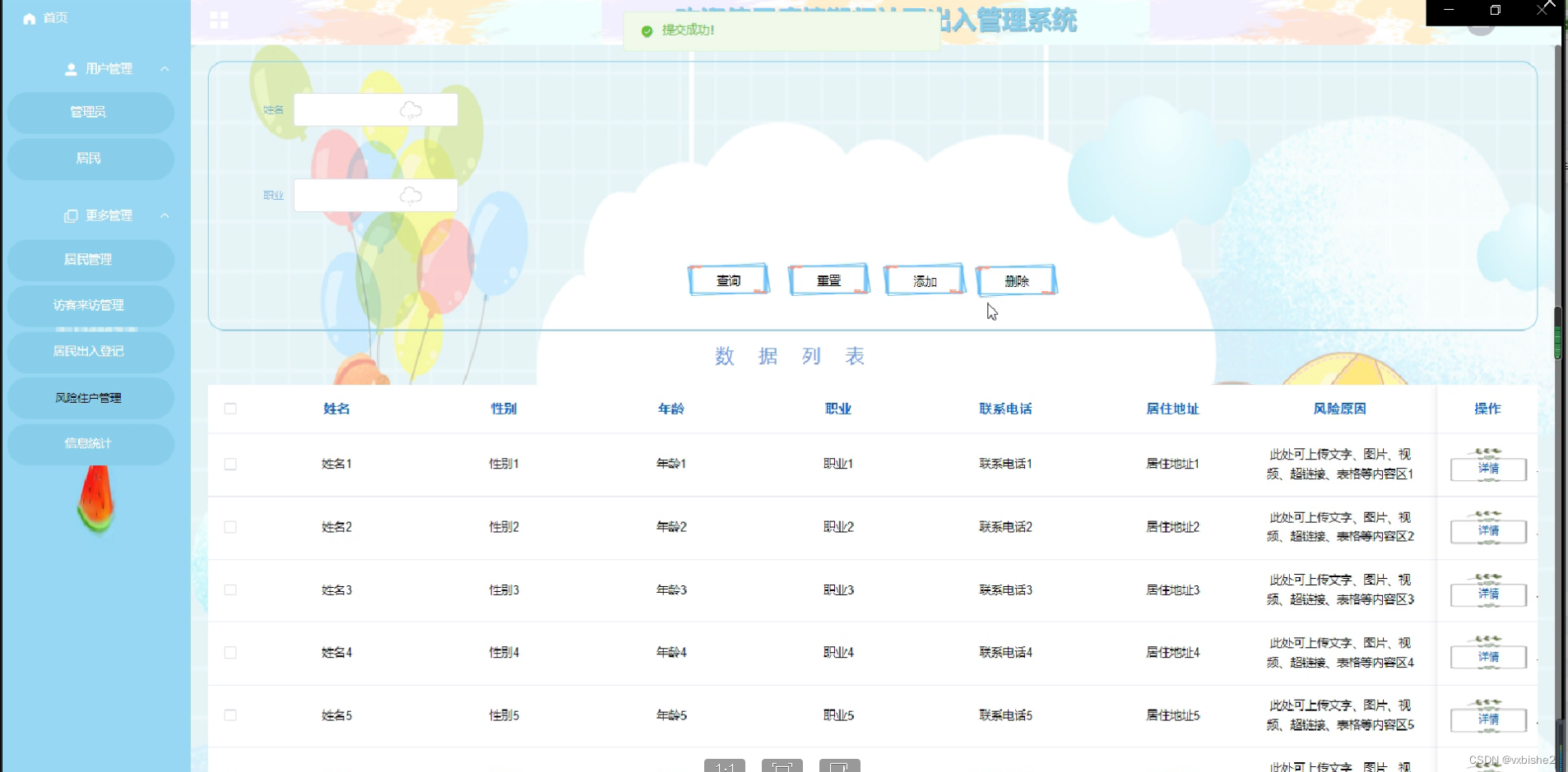
Task: Click the 联系电话 column header
Action: 1005,409
